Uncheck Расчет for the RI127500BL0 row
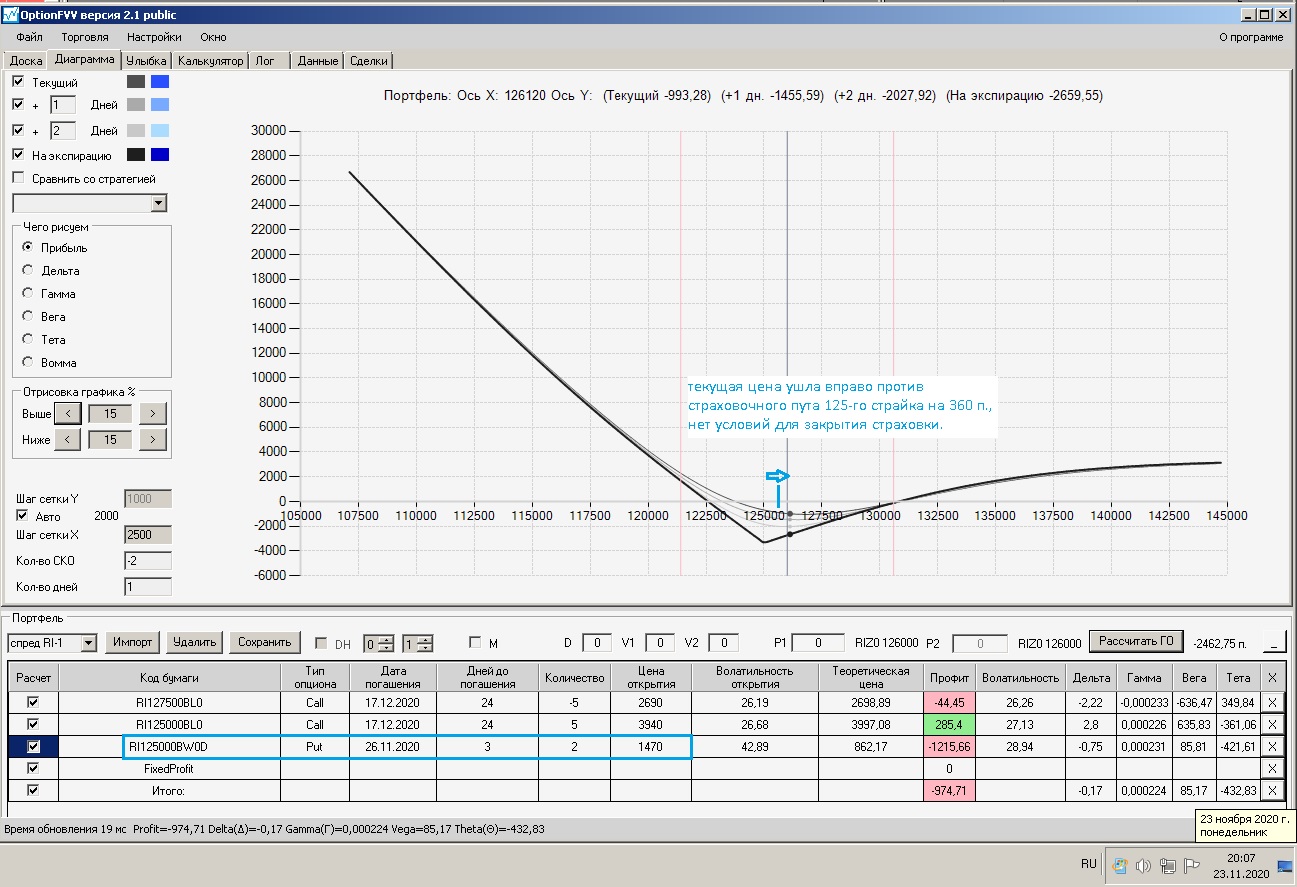 click(x=34, y=703)
